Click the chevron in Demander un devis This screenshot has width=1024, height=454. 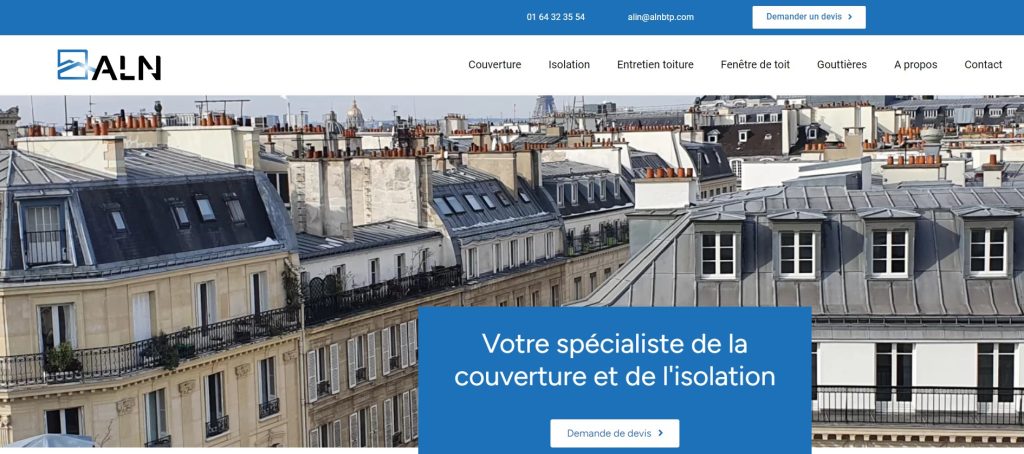point(850,17)
